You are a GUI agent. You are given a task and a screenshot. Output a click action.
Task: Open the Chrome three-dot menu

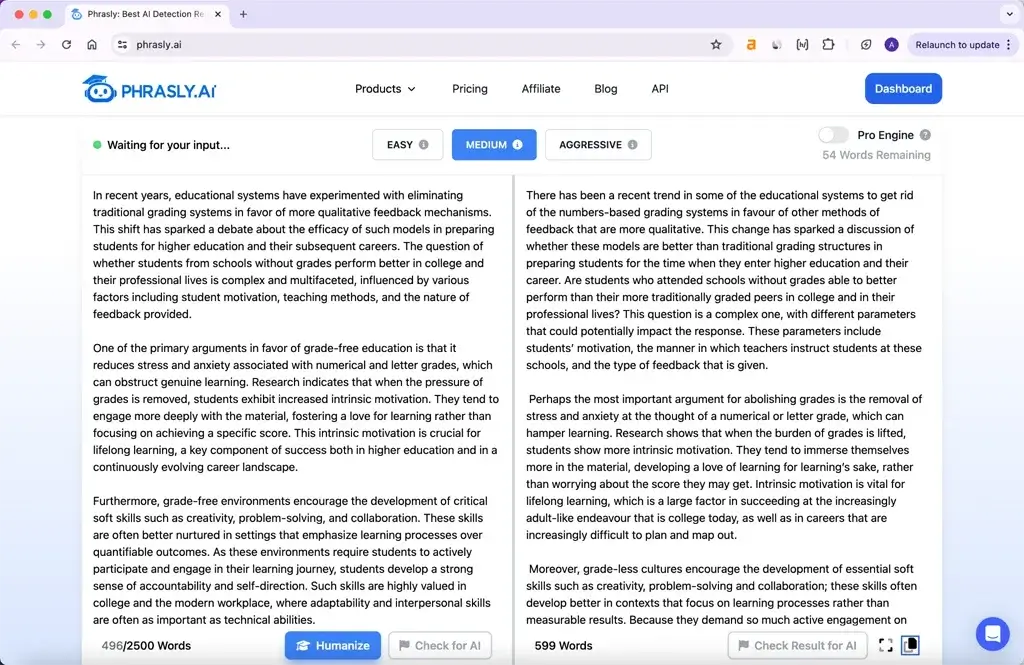(1009, 44)
